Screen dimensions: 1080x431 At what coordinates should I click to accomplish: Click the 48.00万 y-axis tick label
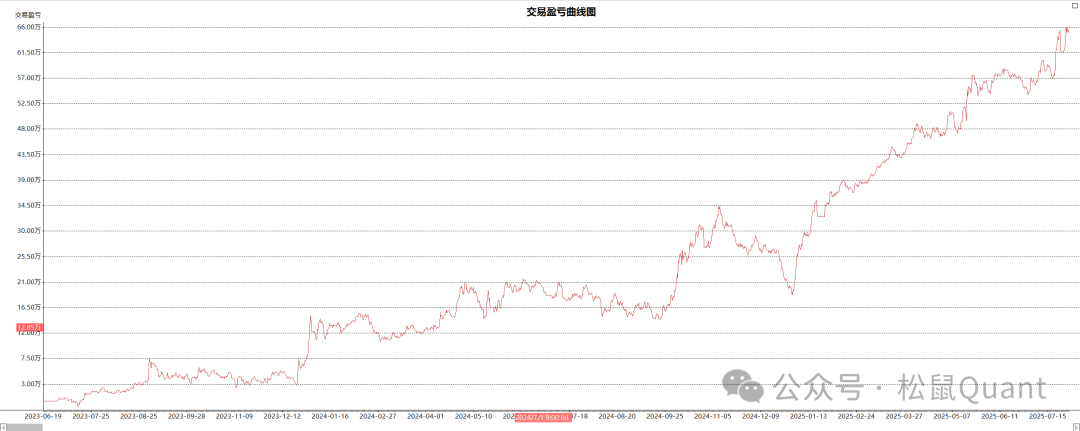click(28, 129)
